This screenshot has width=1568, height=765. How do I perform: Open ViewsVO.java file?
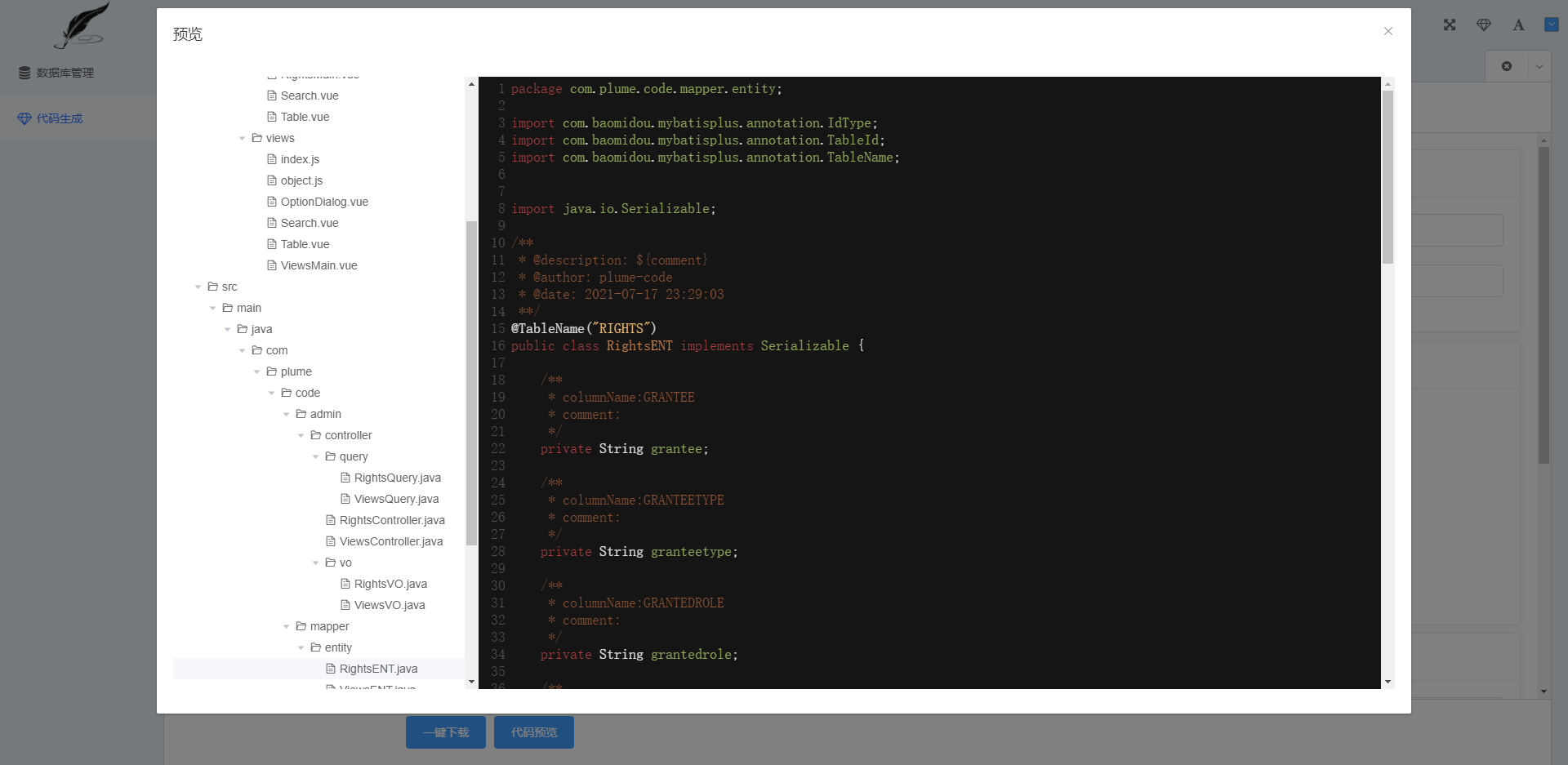click(390, 605)
